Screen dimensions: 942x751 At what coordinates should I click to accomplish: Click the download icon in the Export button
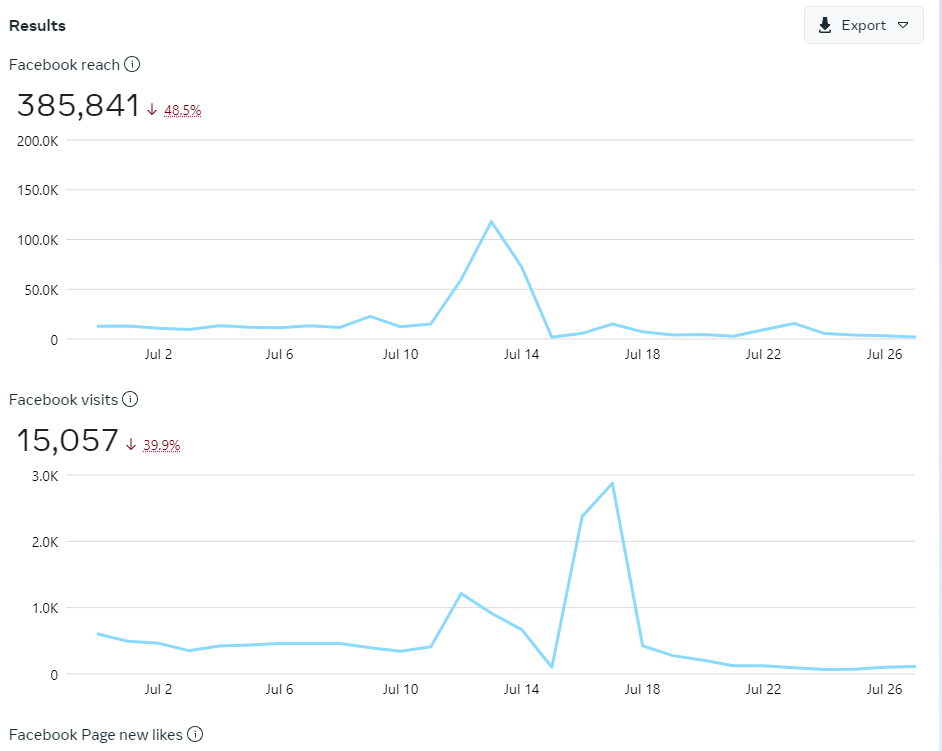(825, 25)
